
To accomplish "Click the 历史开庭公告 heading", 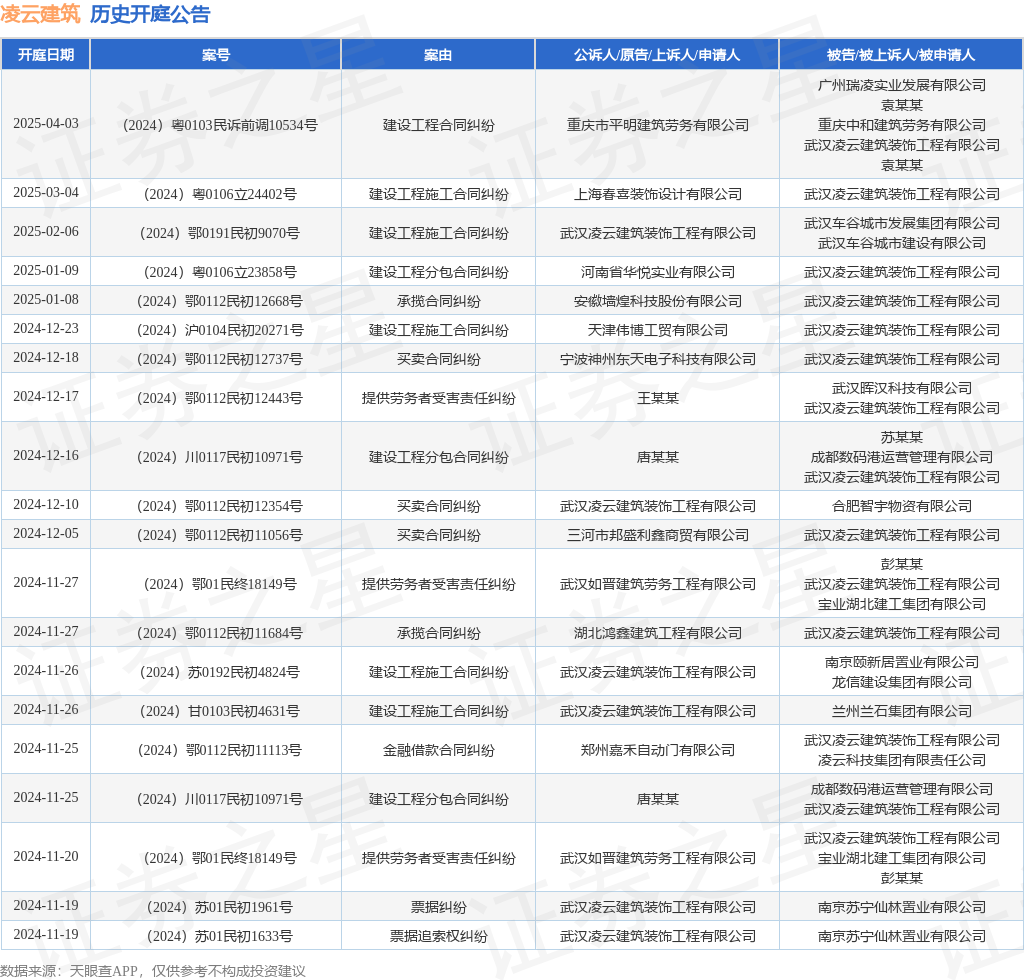I will tap(150, 14).
